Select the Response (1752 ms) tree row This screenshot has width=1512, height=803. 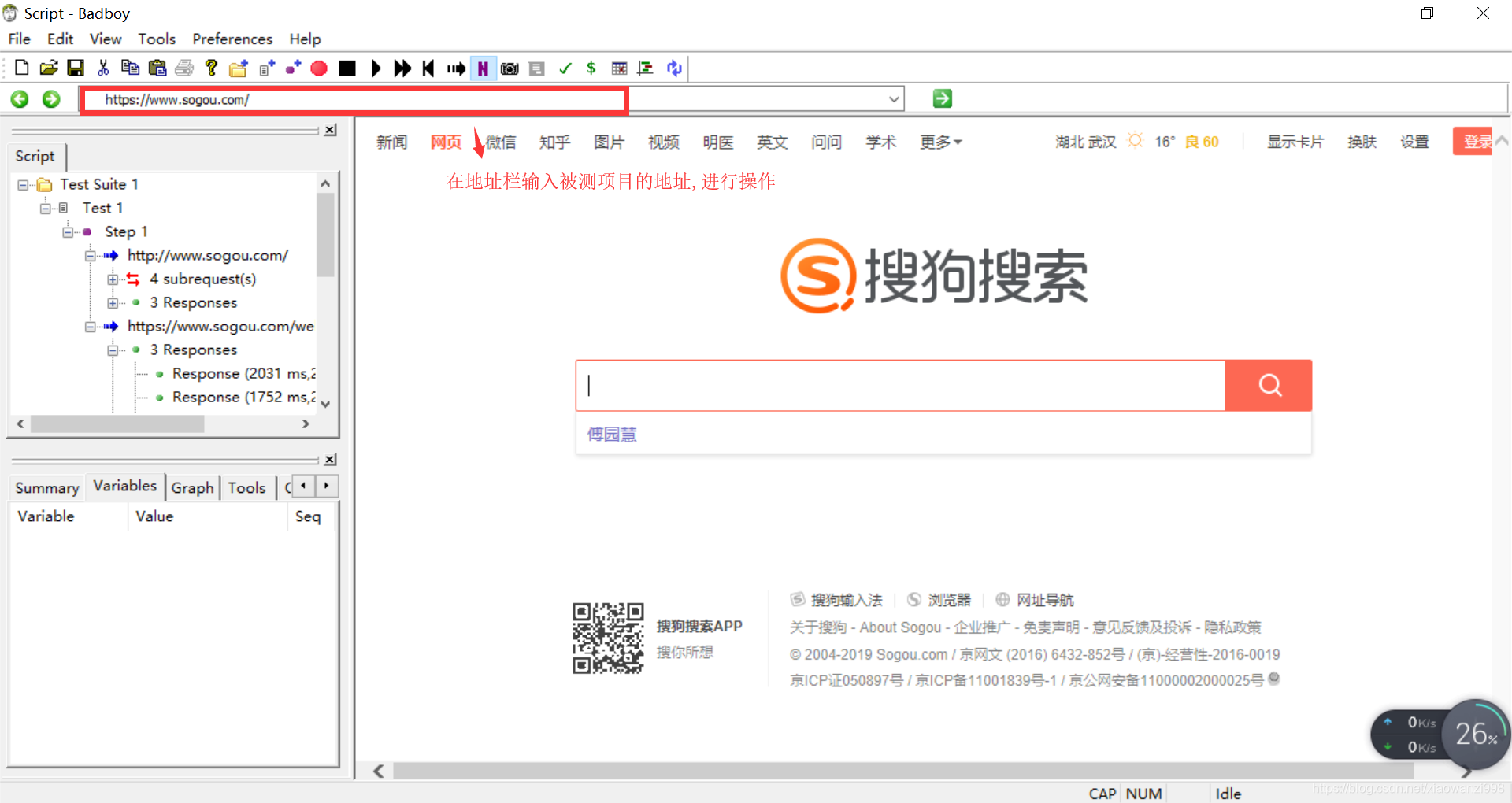[x=243, y=397]
